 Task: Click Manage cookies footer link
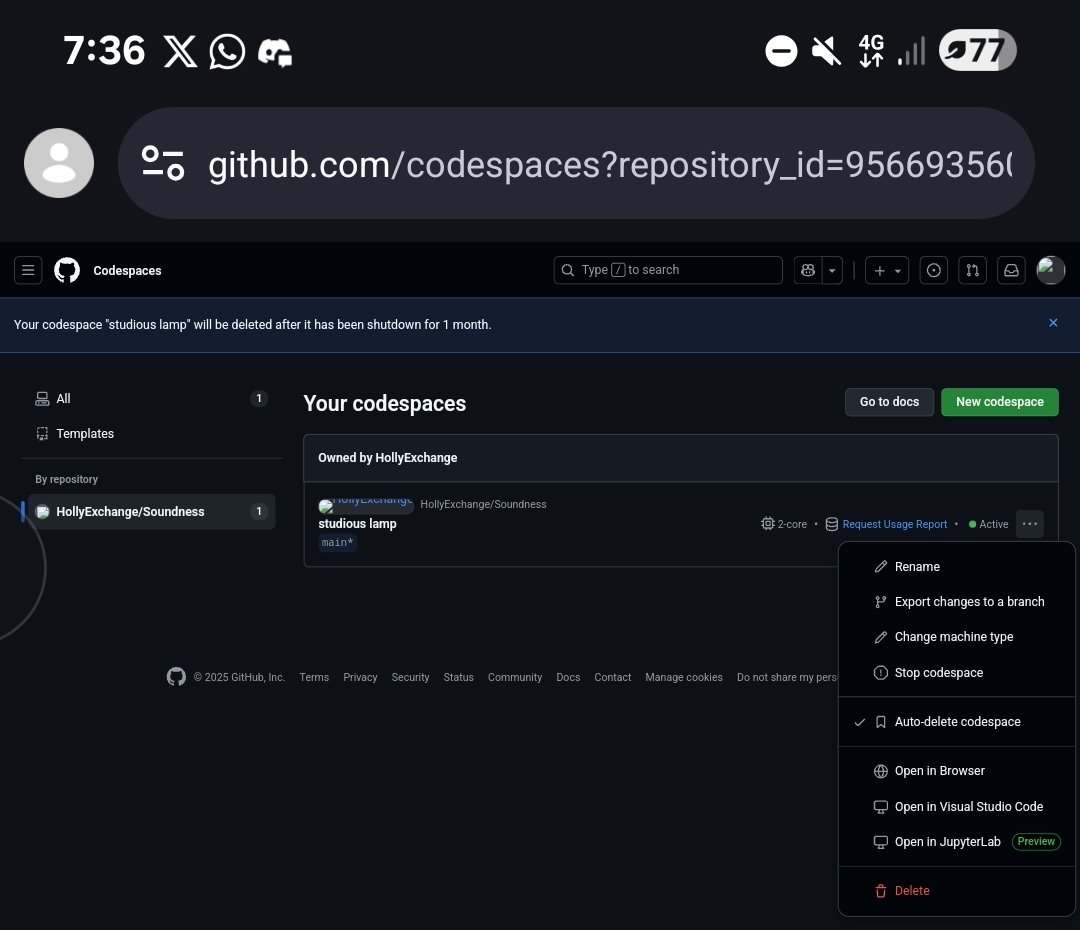(684, 677)
